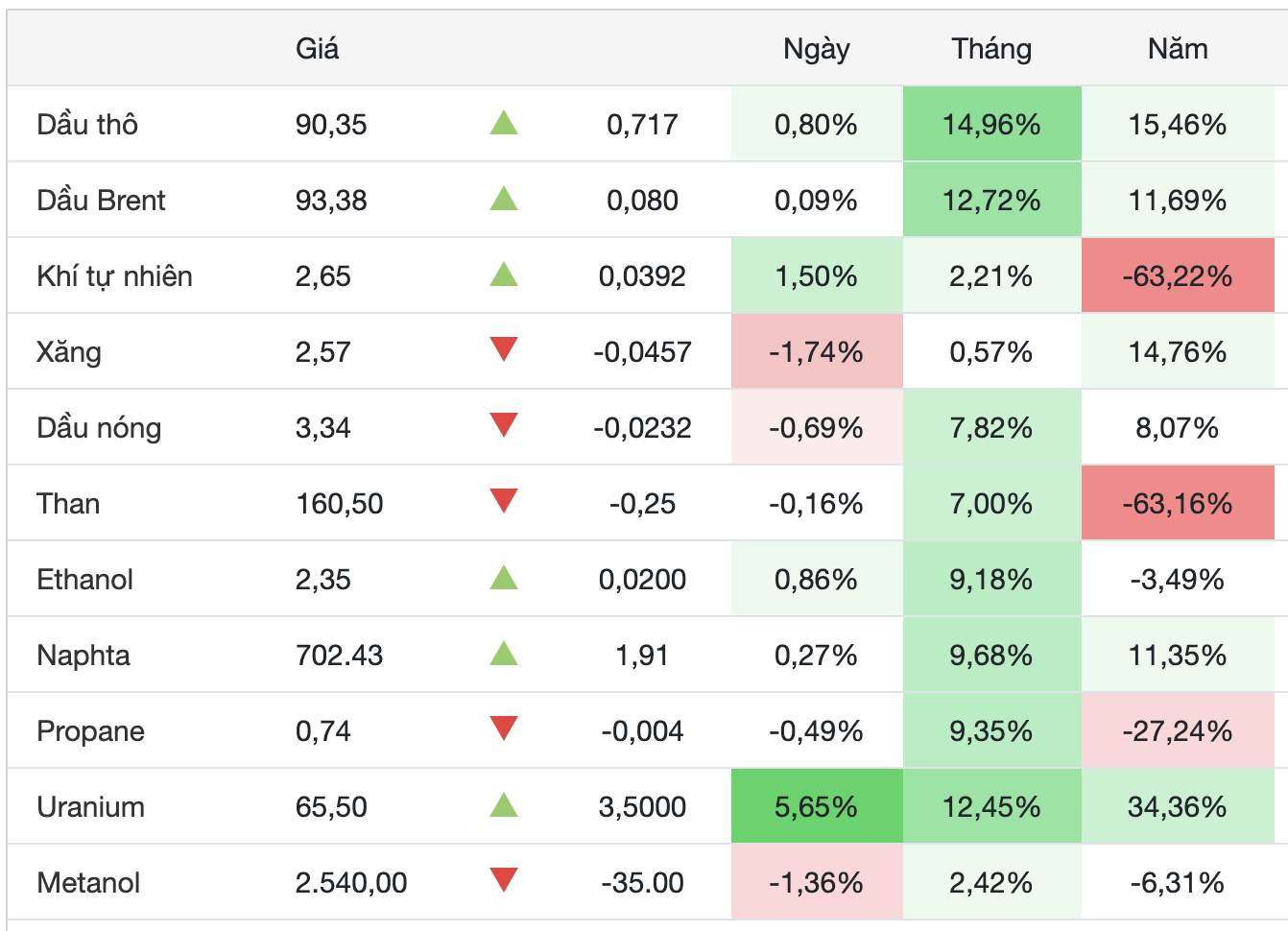
Task: Open the Dầu thô commodity link
Action: pyautogui.click(x=87, y=124)
